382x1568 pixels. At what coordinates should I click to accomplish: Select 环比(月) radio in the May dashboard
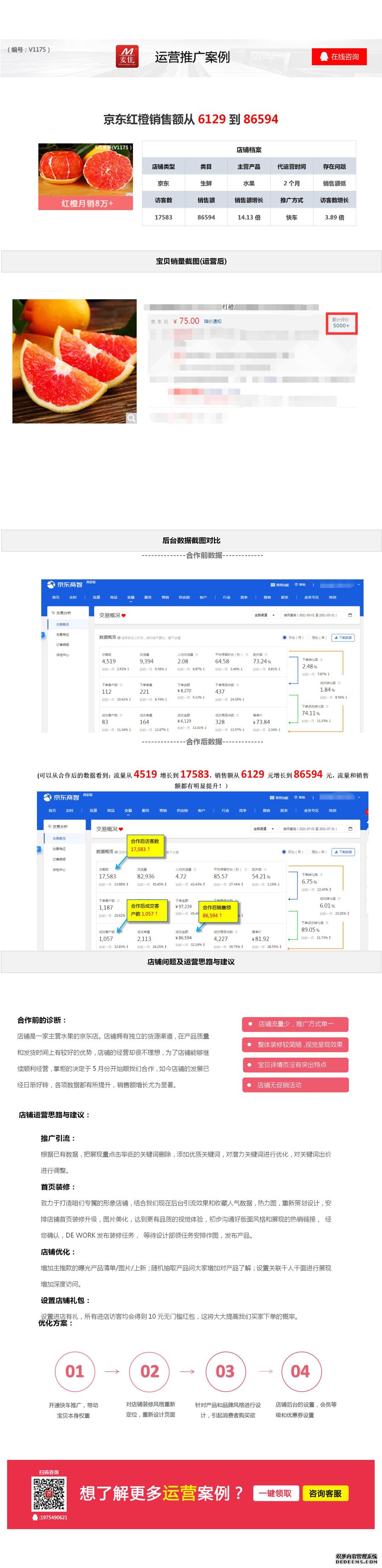point(284,637)
